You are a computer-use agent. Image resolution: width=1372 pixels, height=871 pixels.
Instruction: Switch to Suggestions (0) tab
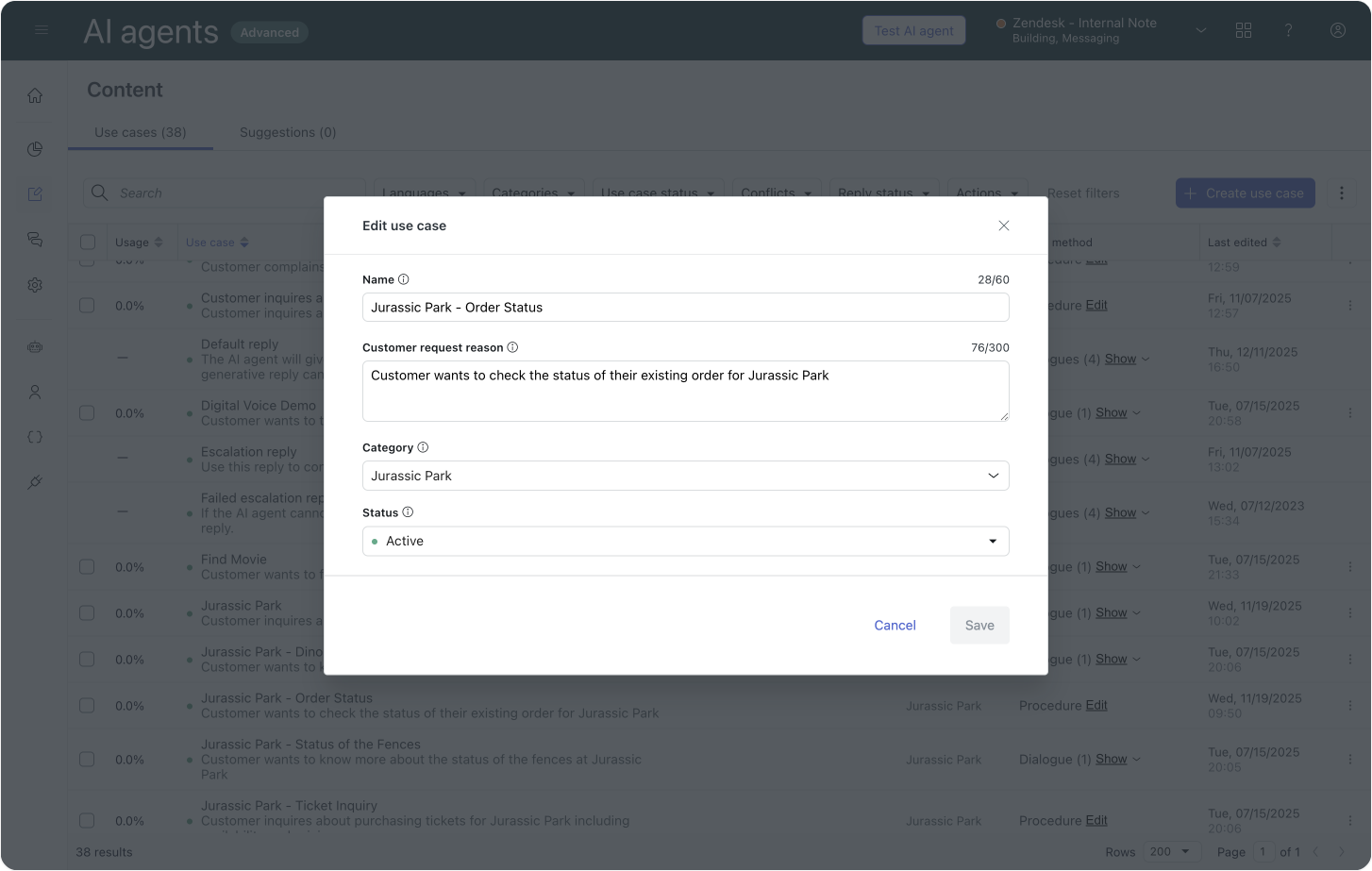[288, 132]
